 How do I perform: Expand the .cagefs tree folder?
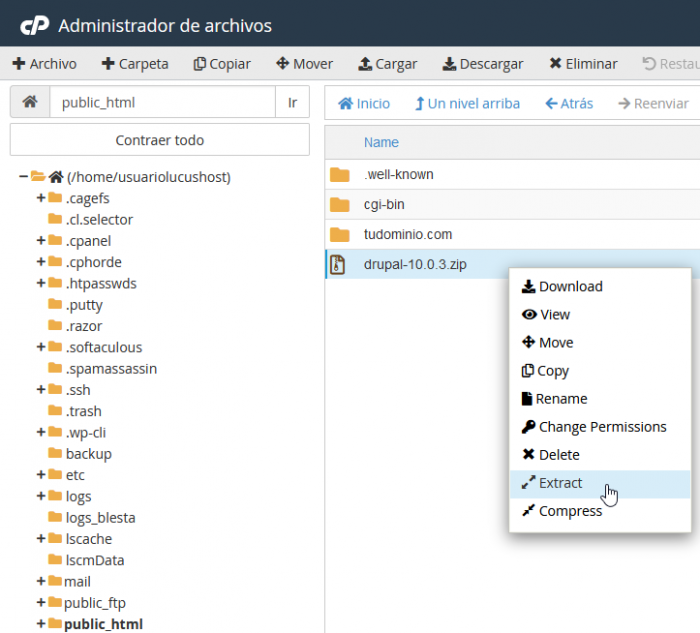tap(41, 198)
